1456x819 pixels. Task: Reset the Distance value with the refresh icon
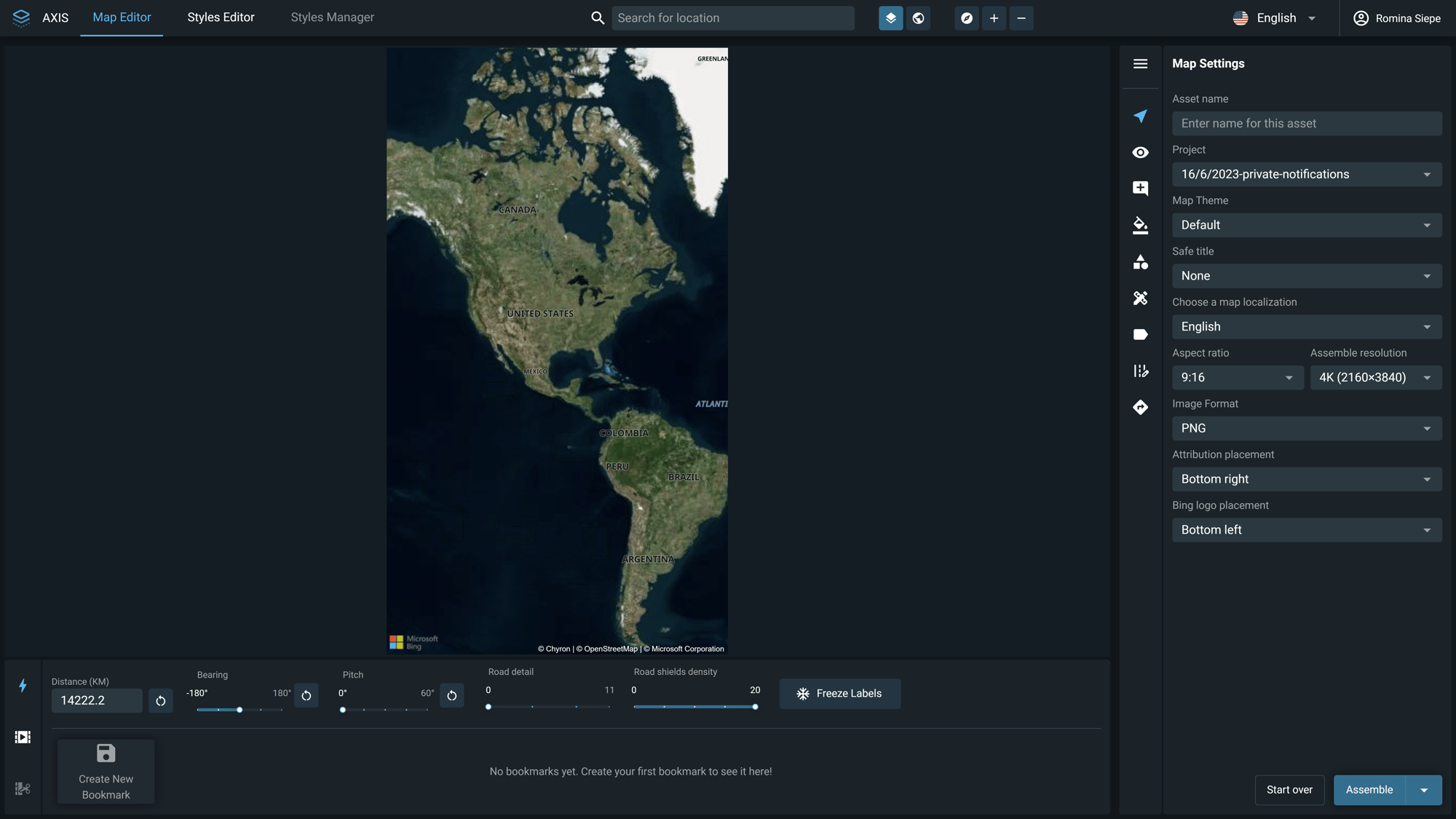pyautogui.click(x=160, y=701)
